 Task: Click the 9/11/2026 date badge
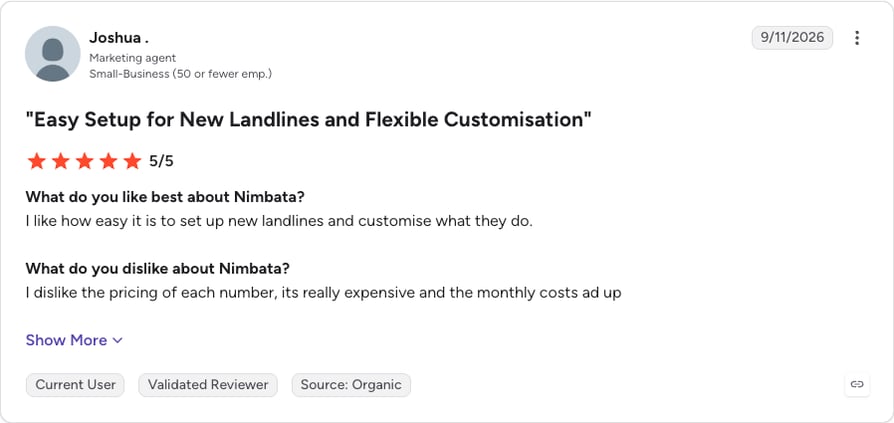(x=792, y=38)
